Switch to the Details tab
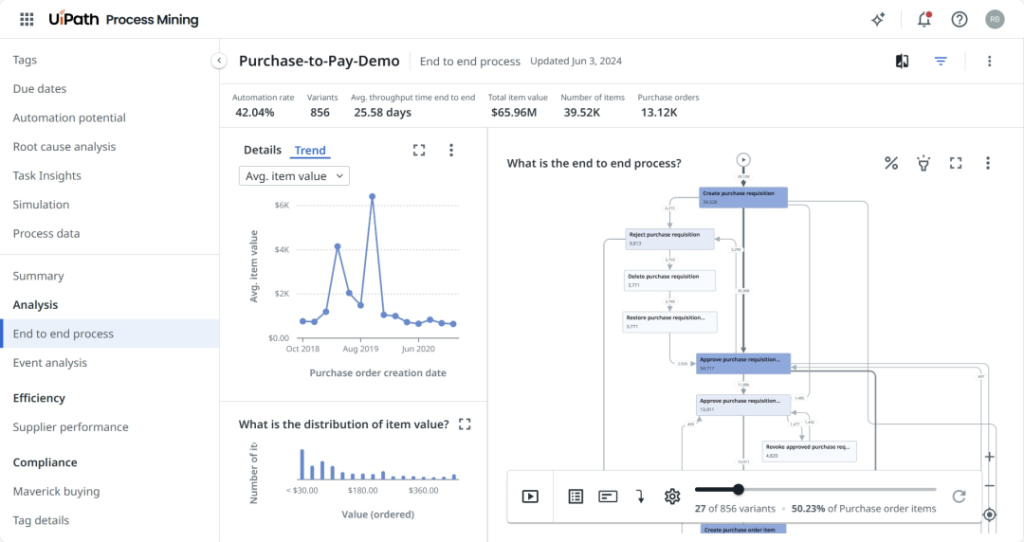Image resolution: width=1024 pixels, height=542 pixels. 262,150
